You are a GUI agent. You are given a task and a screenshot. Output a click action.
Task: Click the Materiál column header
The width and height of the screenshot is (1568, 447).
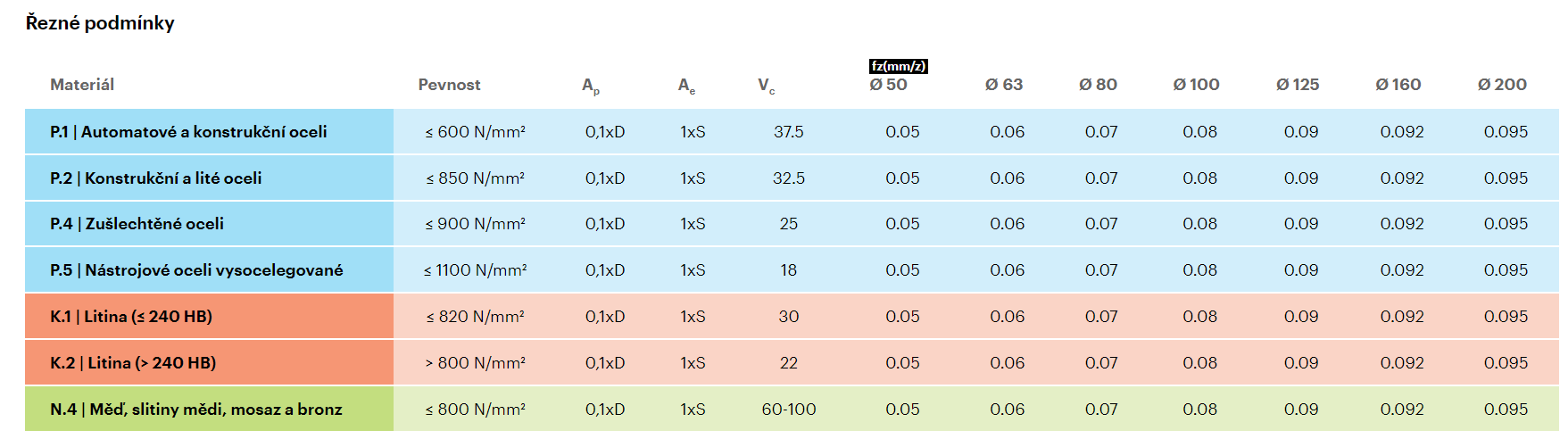pos(82,85)
